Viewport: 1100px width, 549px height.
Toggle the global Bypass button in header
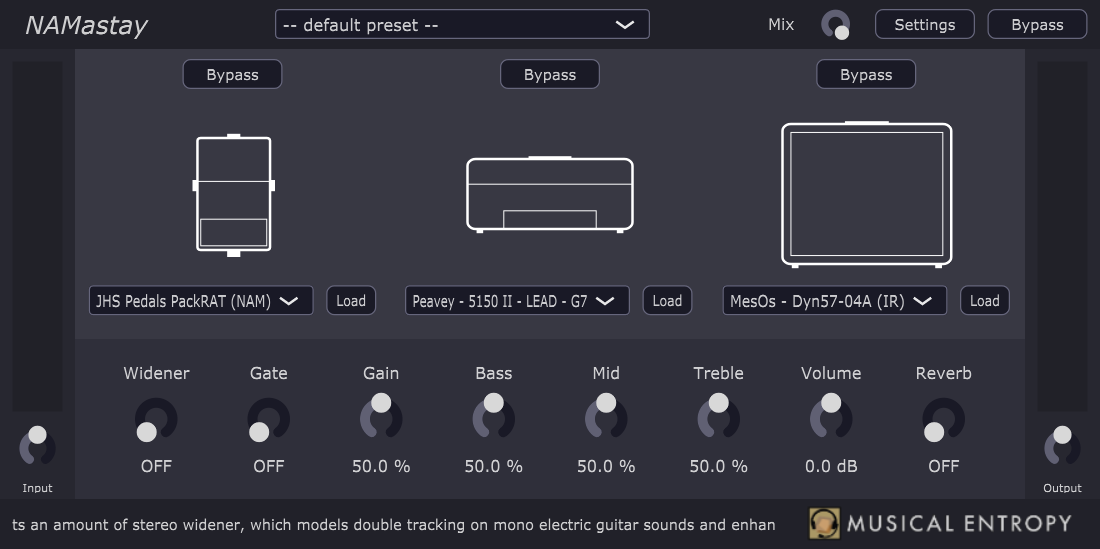[1037, 25]
